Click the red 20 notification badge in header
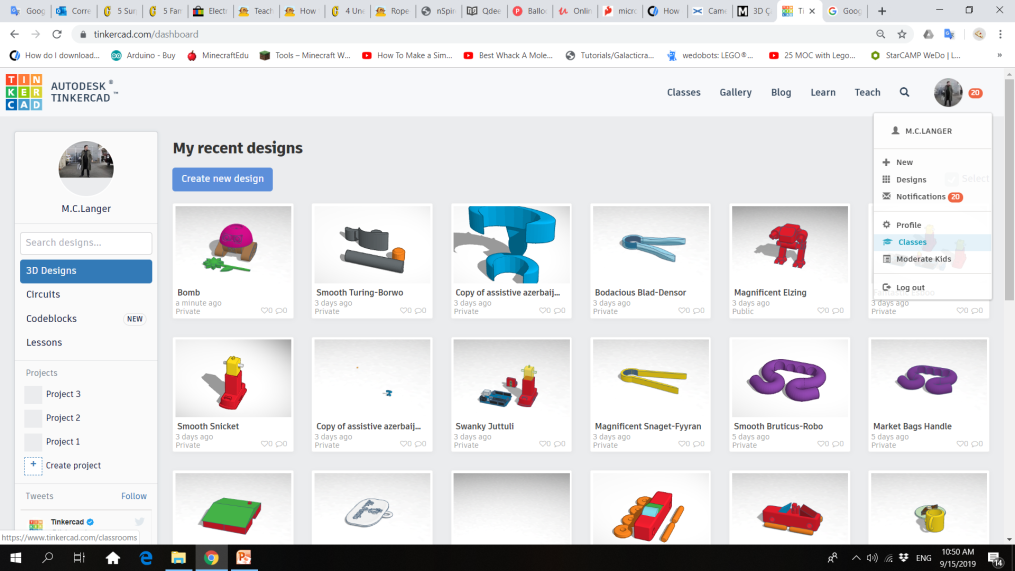This screenshot has height=571, width=1015. pos(975,93)
